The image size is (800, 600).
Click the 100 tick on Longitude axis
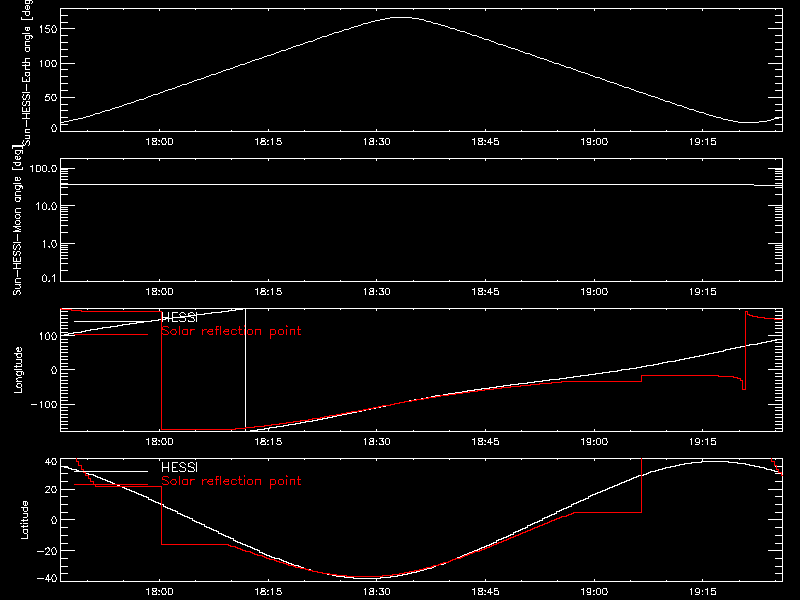coord(48,336)
